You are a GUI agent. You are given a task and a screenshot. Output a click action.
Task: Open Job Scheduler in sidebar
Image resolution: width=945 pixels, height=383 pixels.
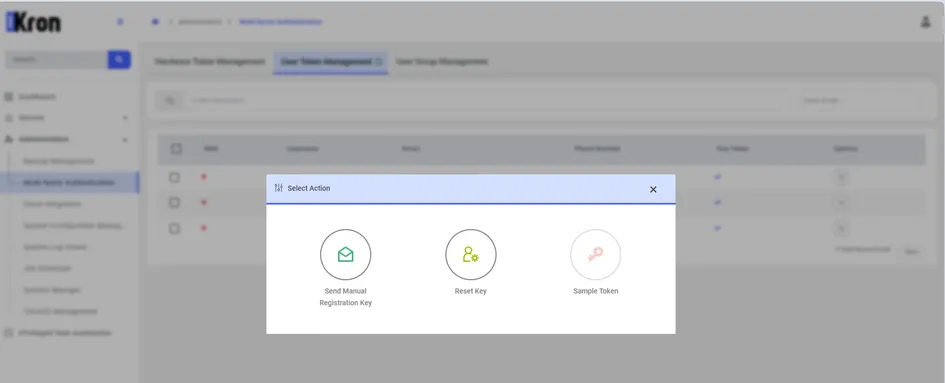coord(47,268)
